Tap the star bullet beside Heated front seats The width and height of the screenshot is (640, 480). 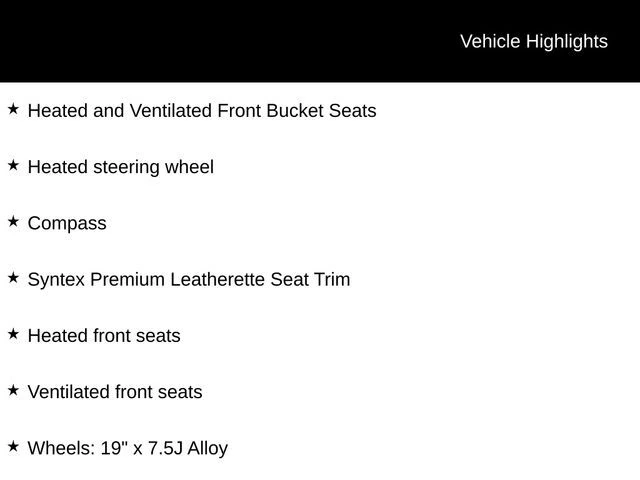[13, 333]
